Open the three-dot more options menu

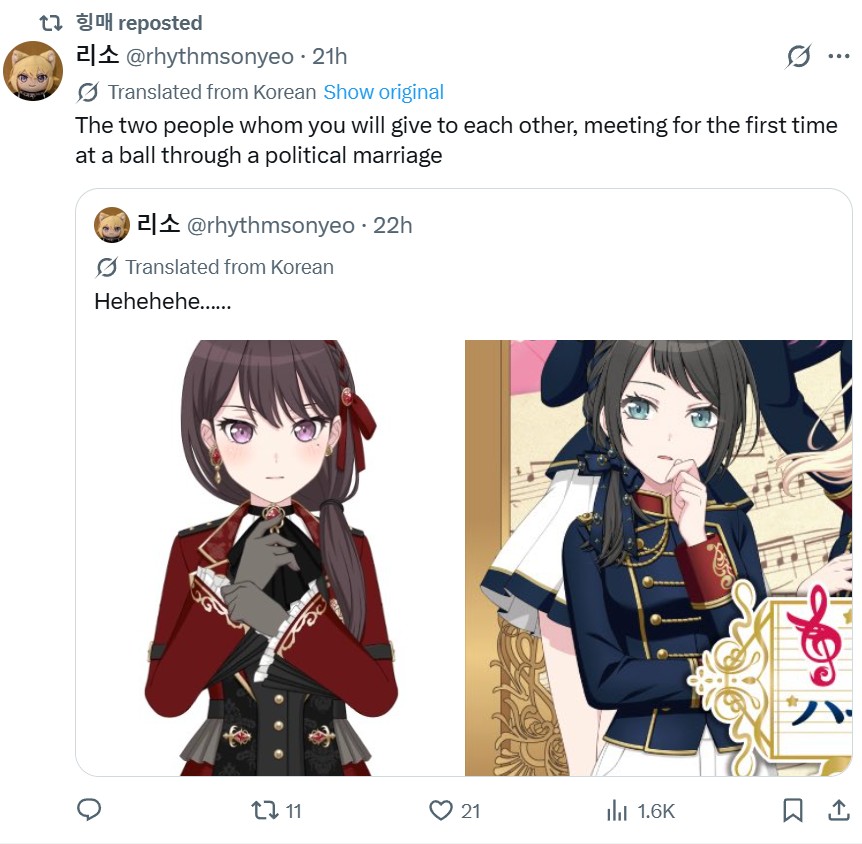tap(839, 56)
